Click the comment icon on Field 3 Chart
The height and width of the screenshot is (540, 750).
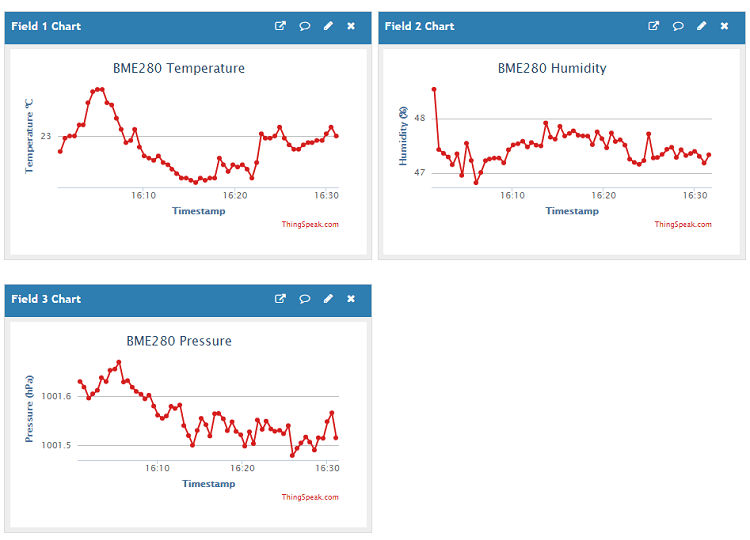tap(304, 299)
